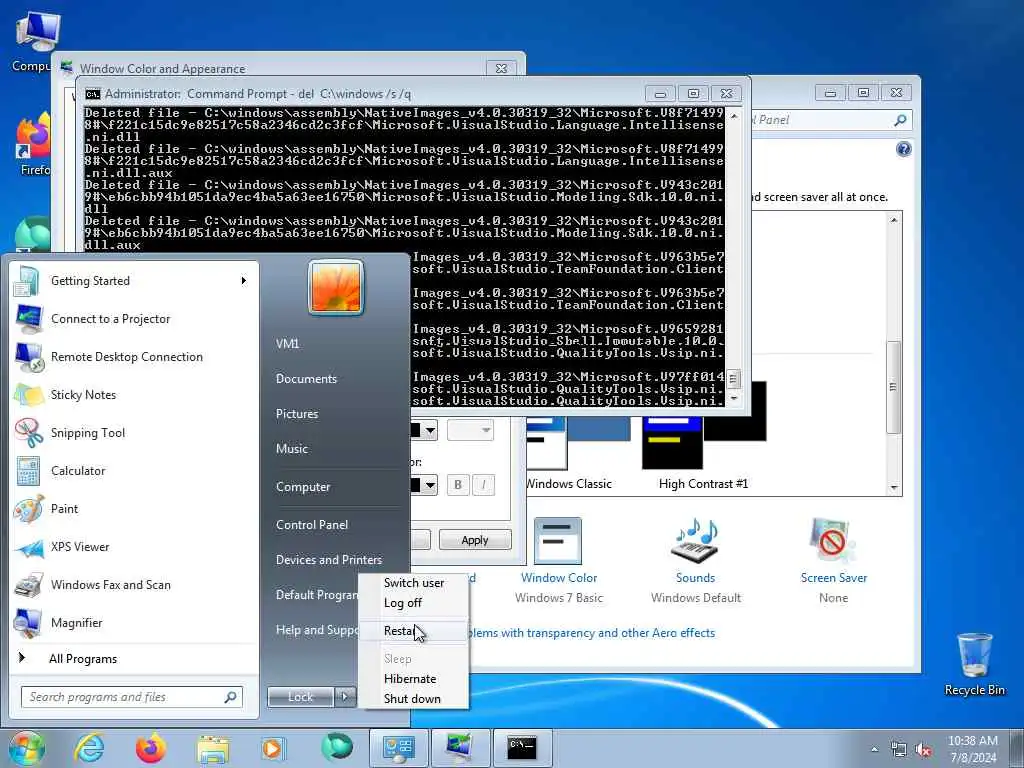Click the muted volume tray icon
1024x768 pixels.
923,750
